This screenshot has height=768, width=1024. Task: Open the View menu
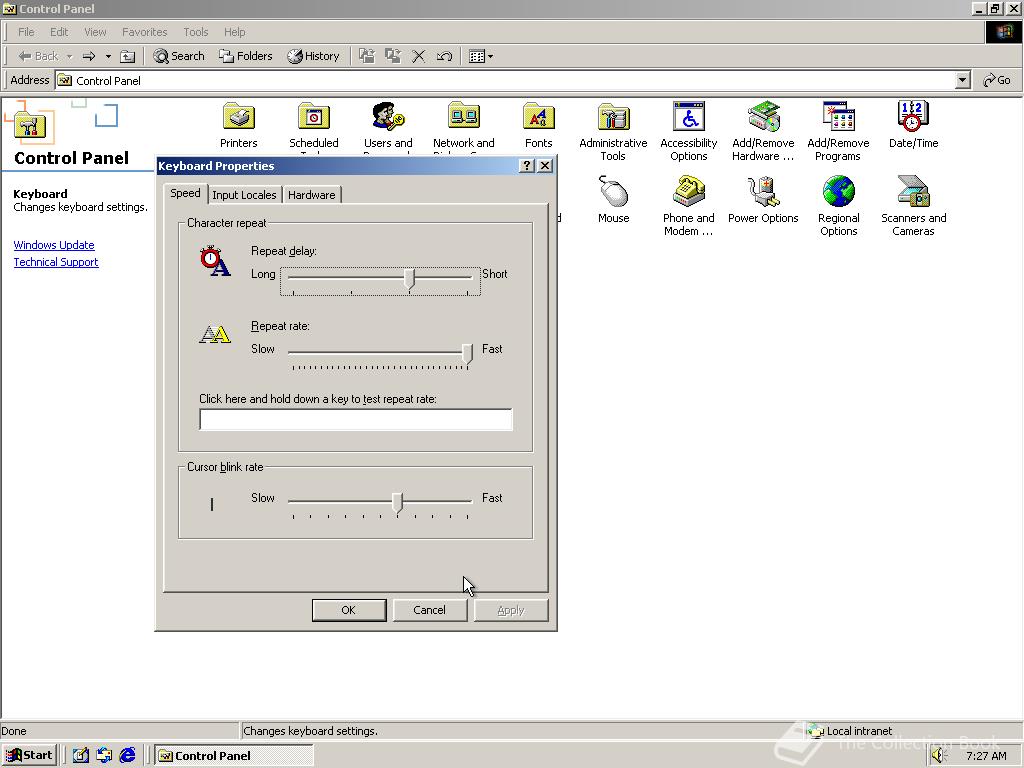tap(95, 32)
